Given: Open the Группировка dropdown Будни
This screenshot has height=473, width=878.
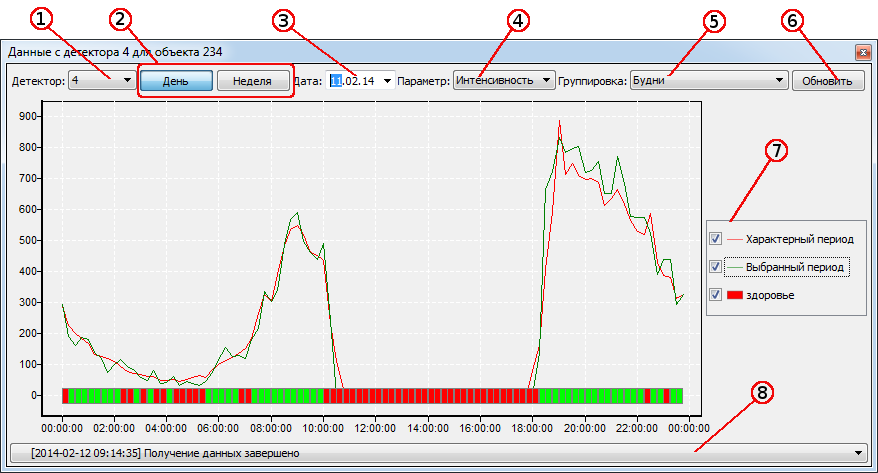Looking at the screenshot, I should click(x=709, y=80).
